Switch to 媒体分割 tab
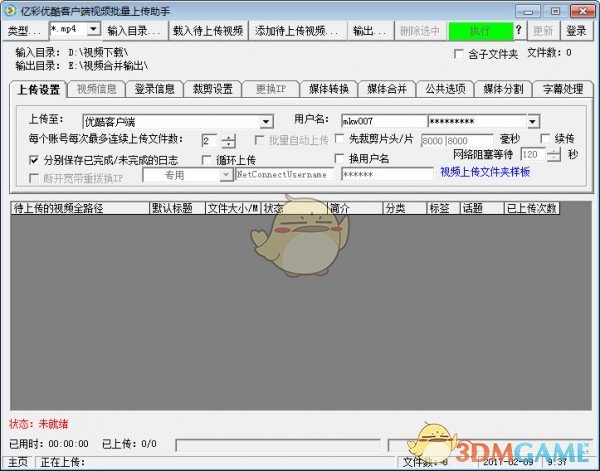The height and width of the screenshot is (471, 600). [503, 89]
